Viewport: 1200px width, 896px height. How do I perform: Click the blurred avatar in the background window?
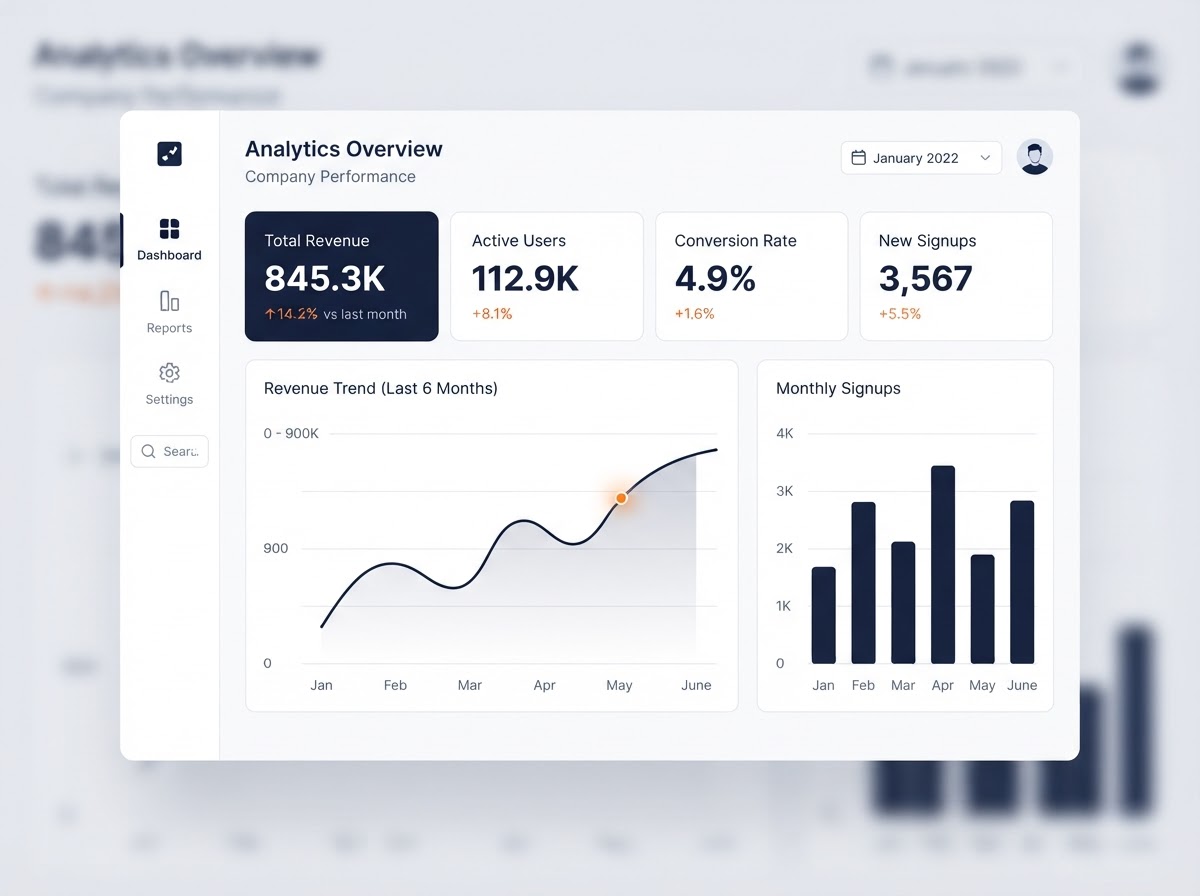[x=1140, y=68]
